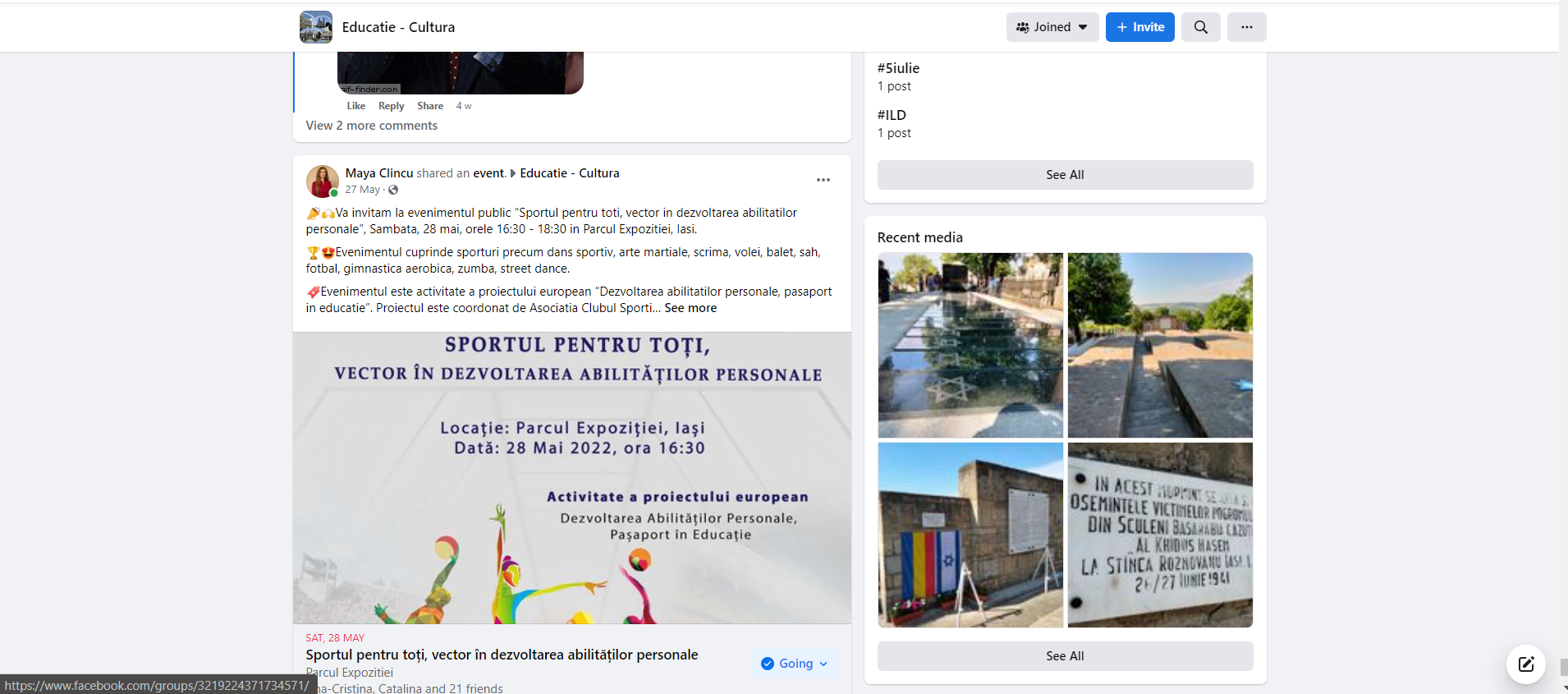Open the new message compose icon

click(1525, 664)
